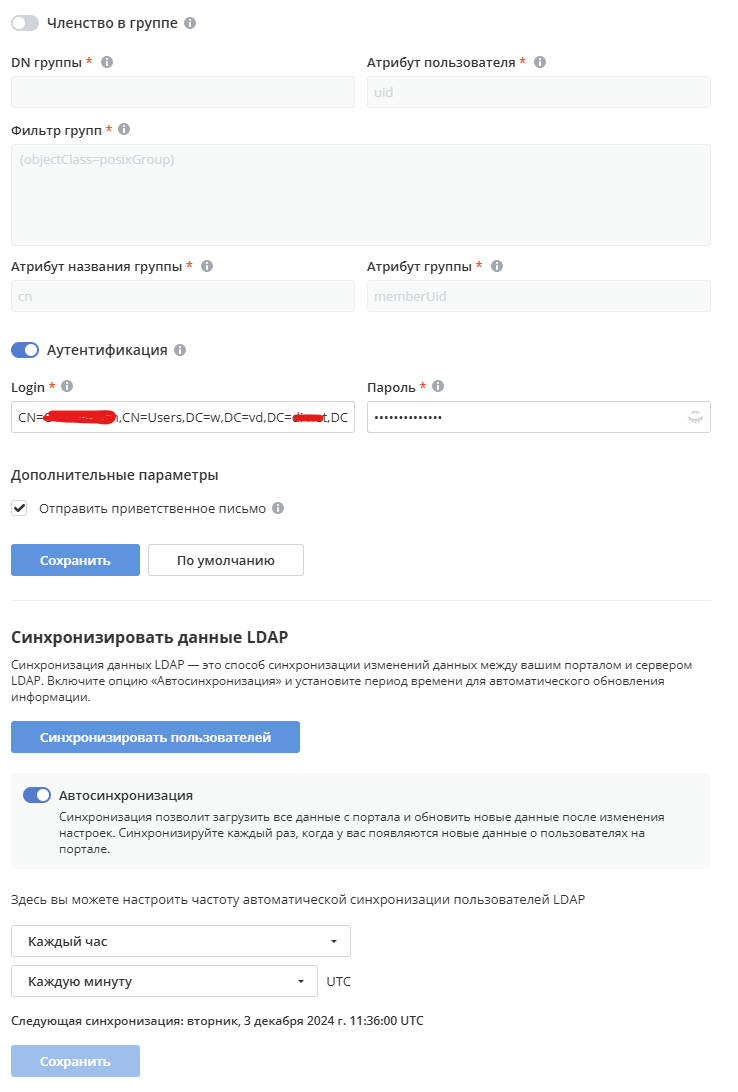Show password with eye icon in Пароль field
The width and height of the screenshot is (738, 1092).
click(x=695, y=417)
